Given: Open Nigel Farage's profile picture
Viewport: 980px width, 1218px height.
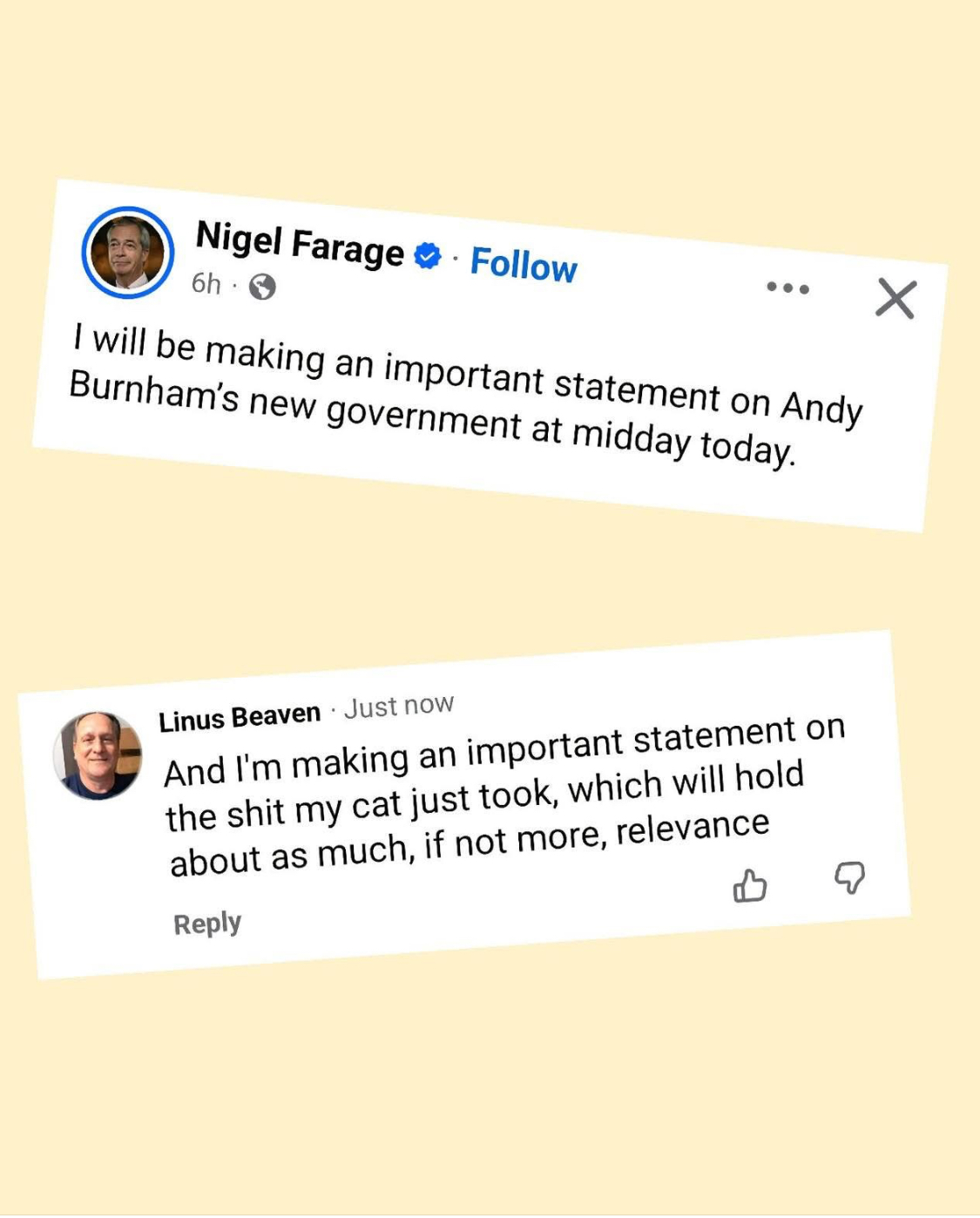Looking at the screenshot, I should (128, 253).
